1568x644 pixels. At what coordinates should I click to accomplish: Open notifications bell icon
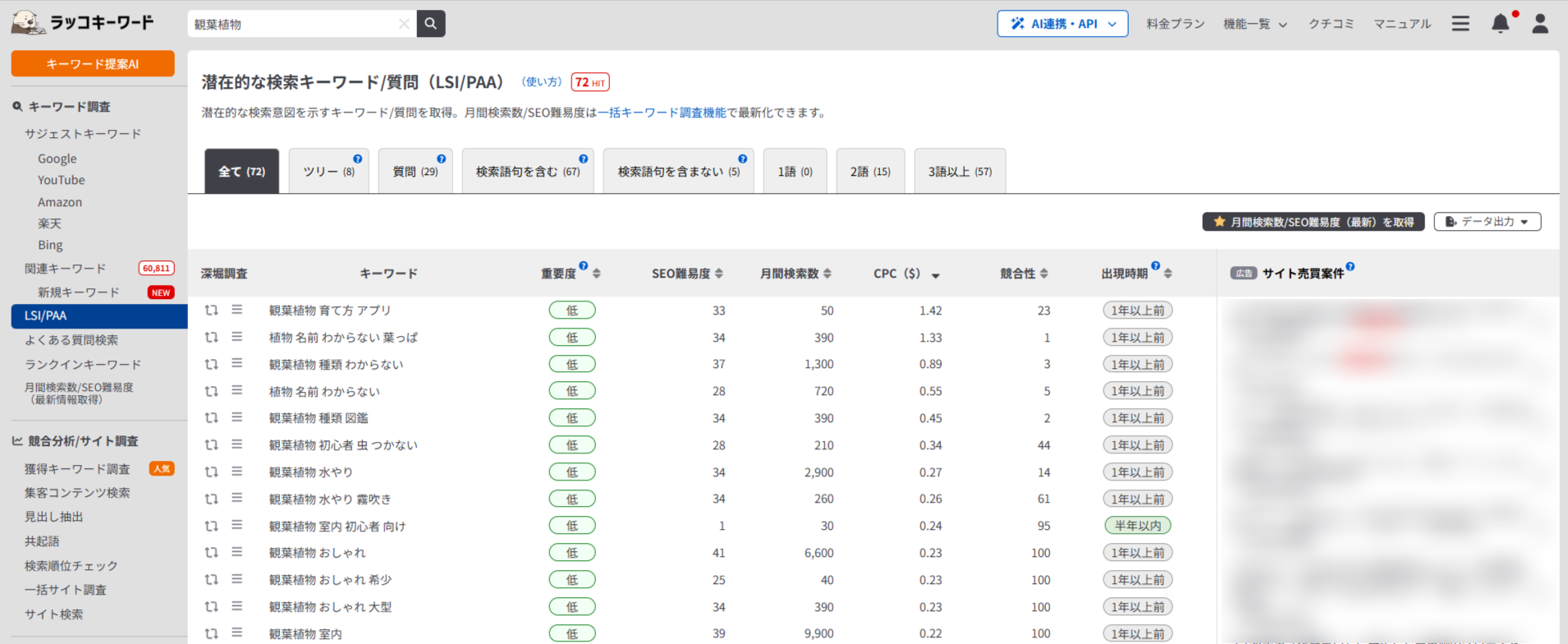pos(1501,23)
